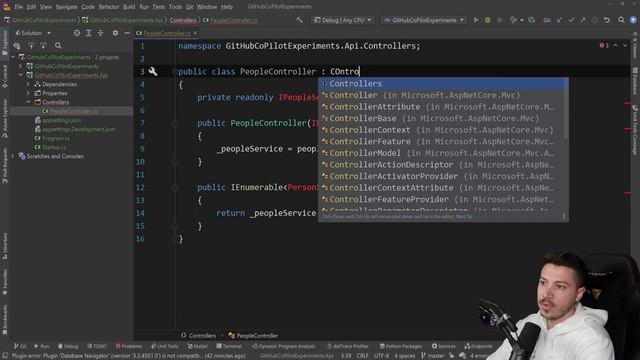Click the Build hammer icon
640x360 pixels.
point(300,20)
